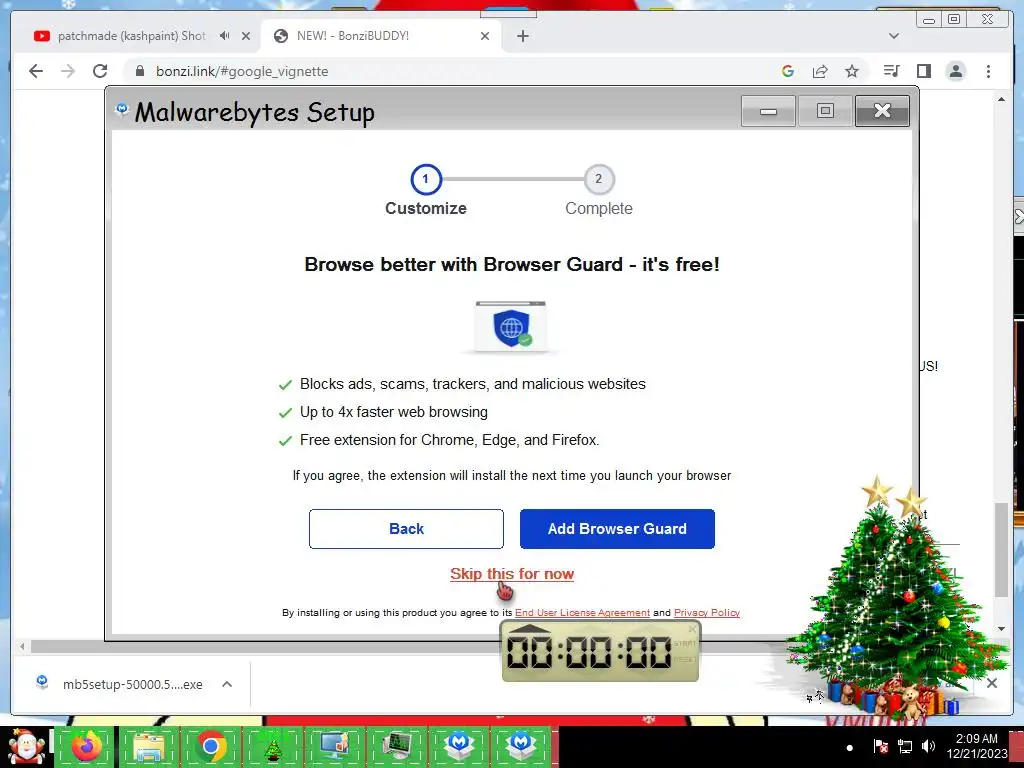1024x768 pixels.
Task: Switch to NEW! - BonziBUDDY! tab
Action: (381, 36)
